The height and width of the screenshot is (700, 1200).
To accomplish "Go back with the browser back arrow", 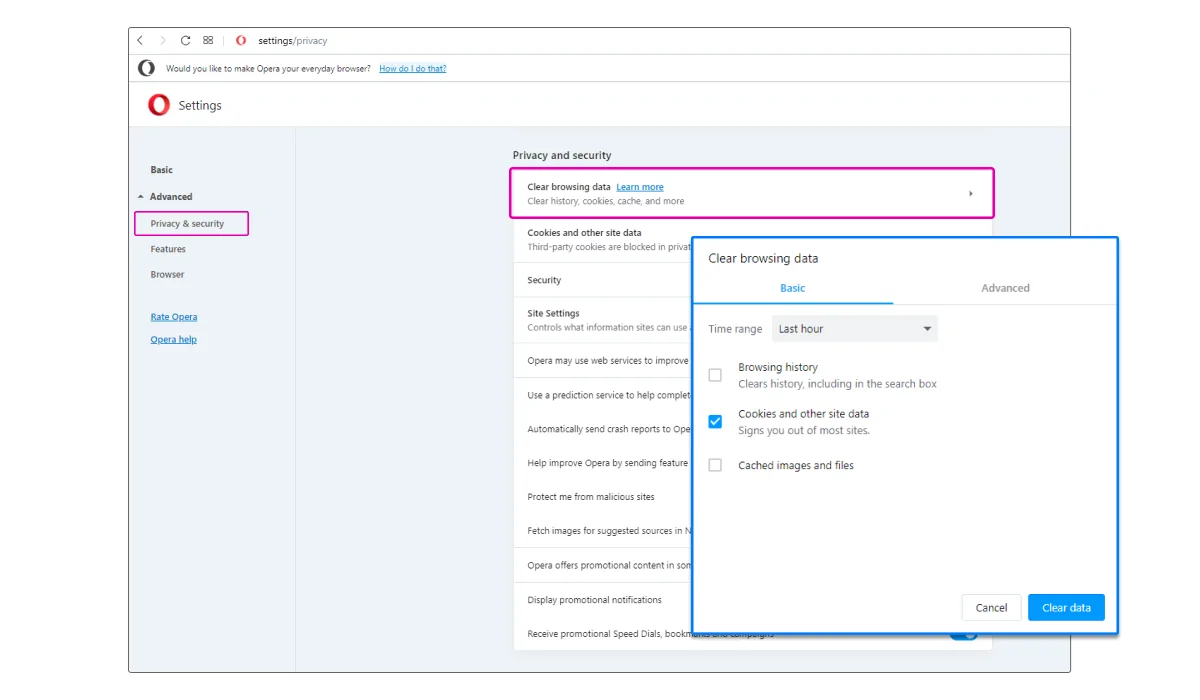I will [140, 41].
